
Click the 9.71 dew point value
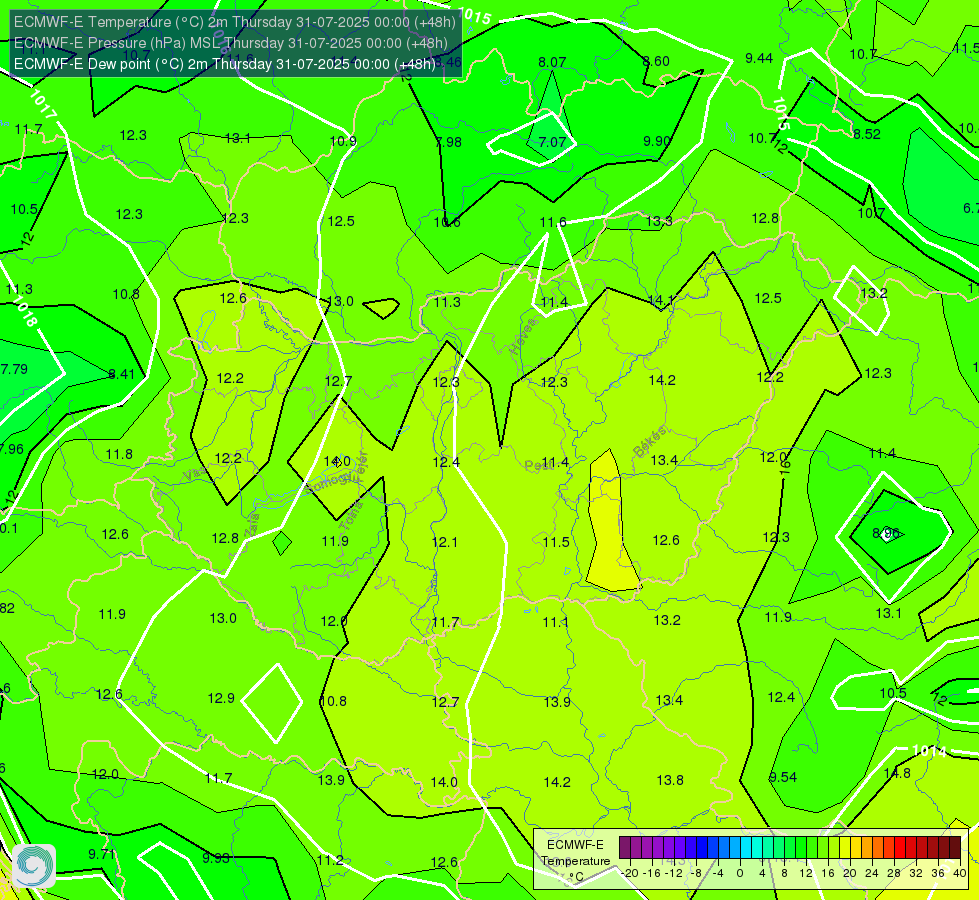pos(102,854)
